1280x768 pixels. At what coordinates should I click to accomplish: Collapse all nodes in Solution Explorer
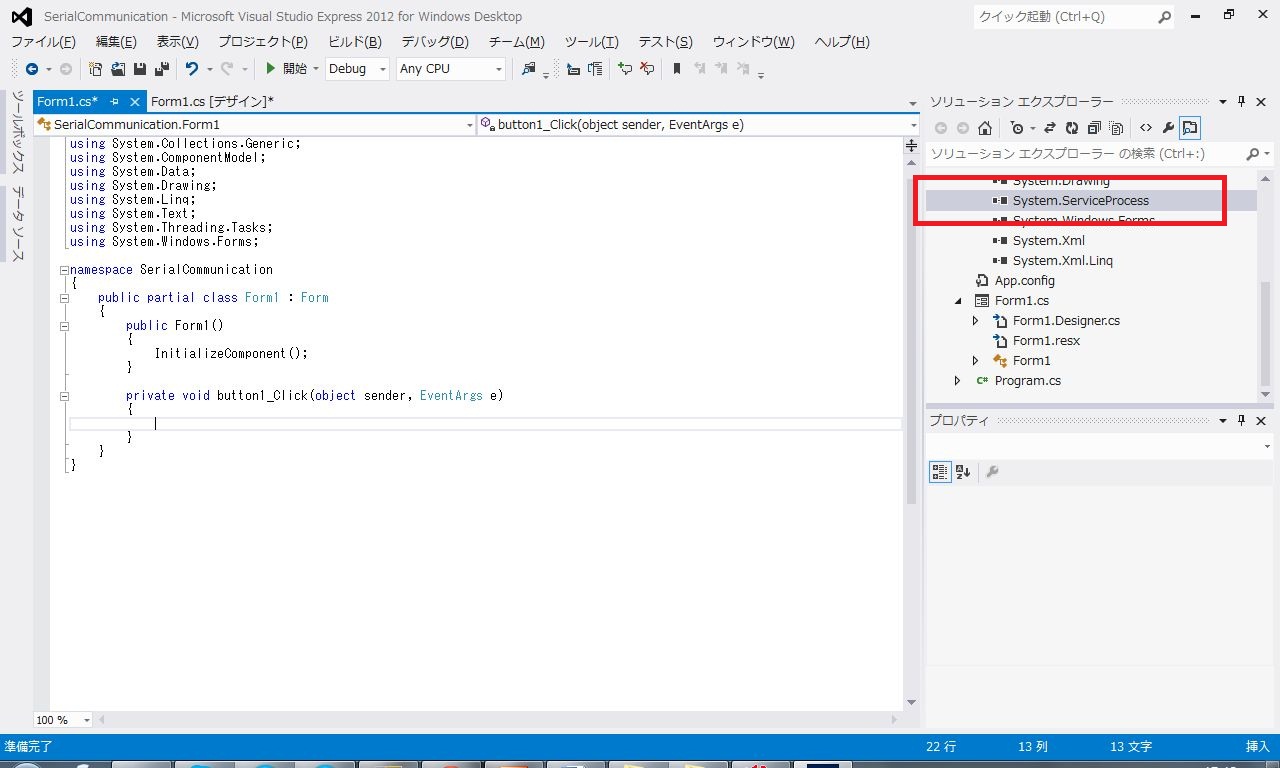pyautogui.click(x=1094, y=128)
